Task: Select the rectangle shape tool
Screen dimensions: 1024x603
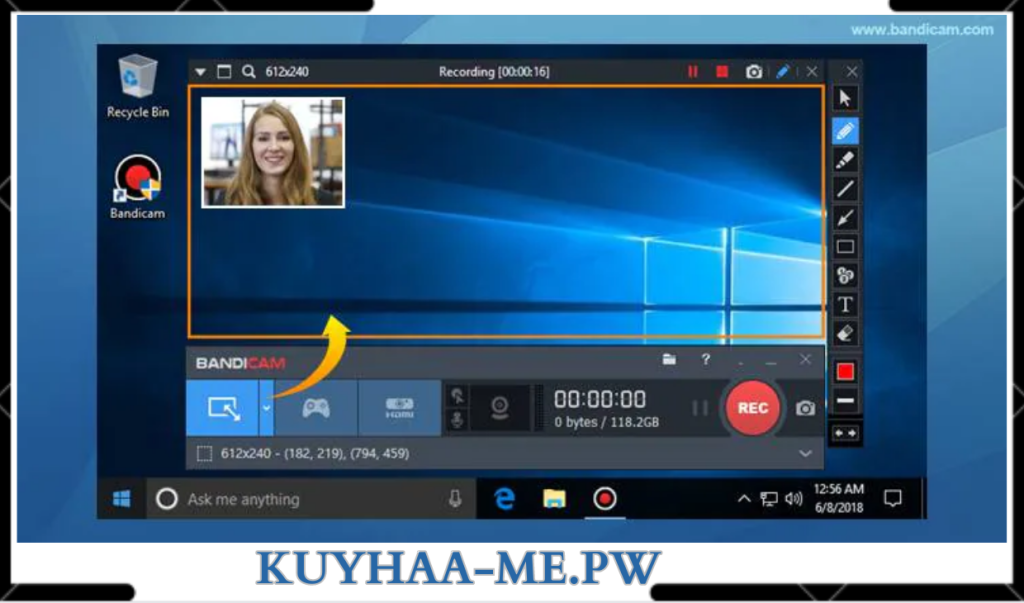Action: [845, 247]
